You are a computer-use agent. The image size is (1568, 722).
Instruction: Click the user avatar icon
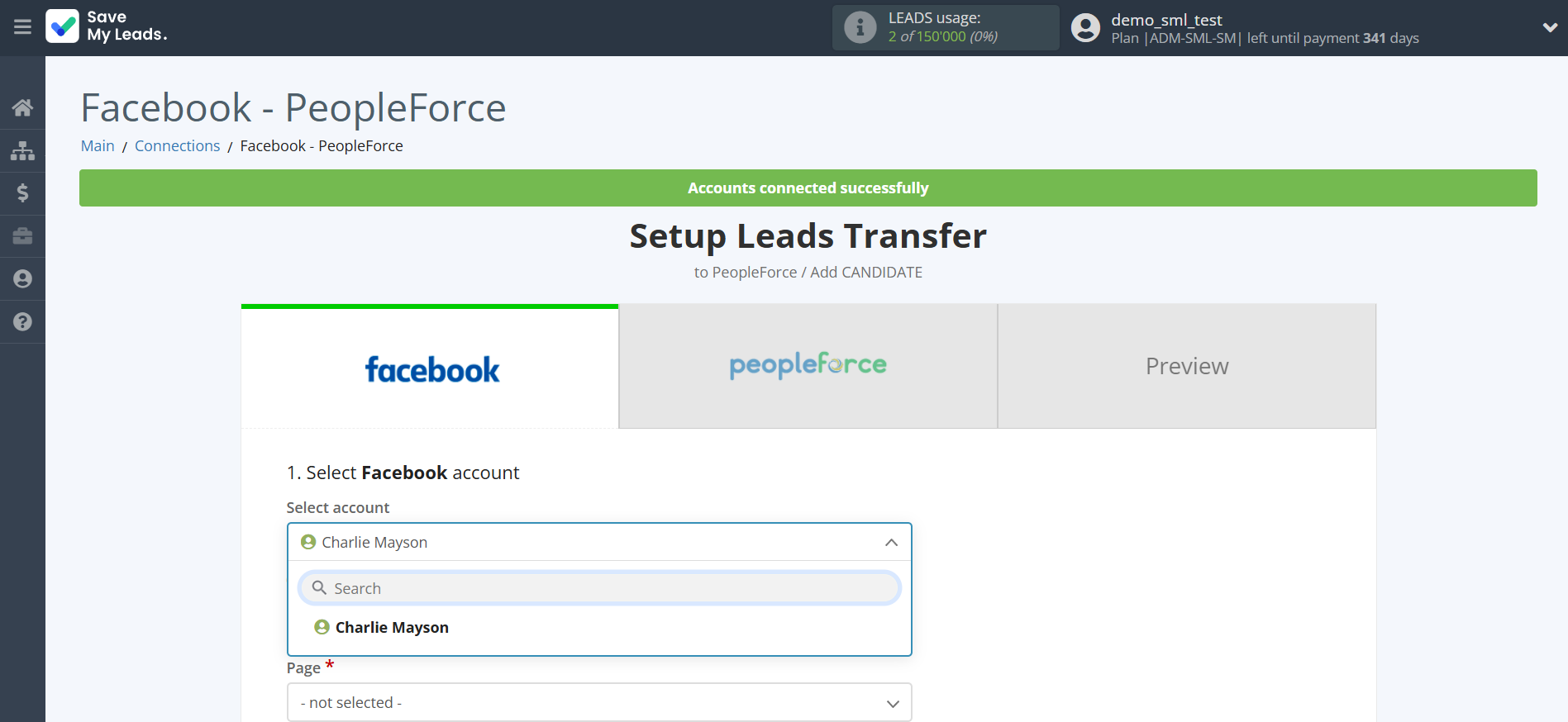pos(1085,28)
